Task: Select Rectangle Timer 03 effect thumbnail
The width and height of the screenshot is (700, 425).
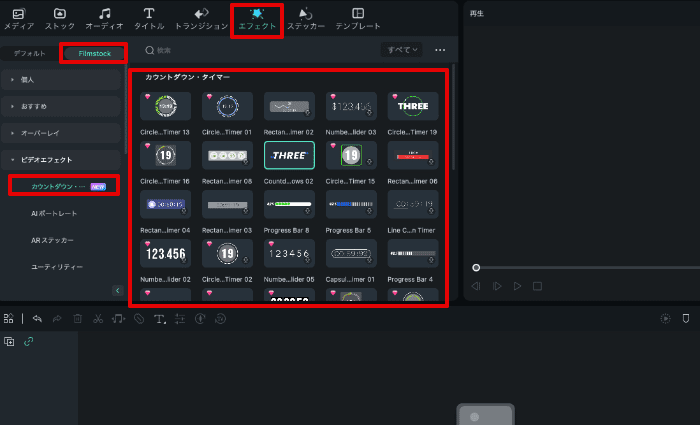Action: (227, 204)
